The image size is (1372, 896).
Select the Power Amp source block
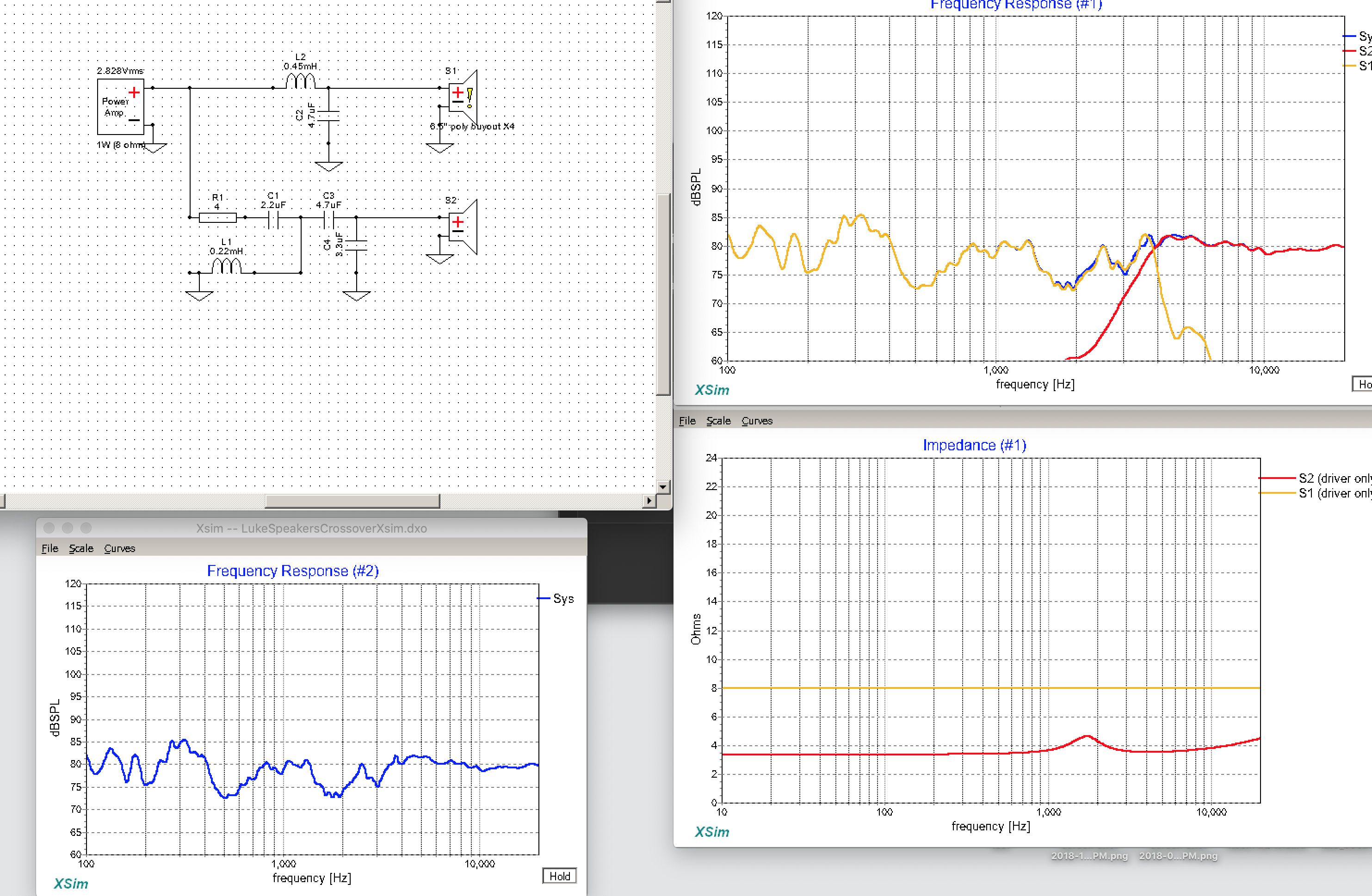point(120,107)
